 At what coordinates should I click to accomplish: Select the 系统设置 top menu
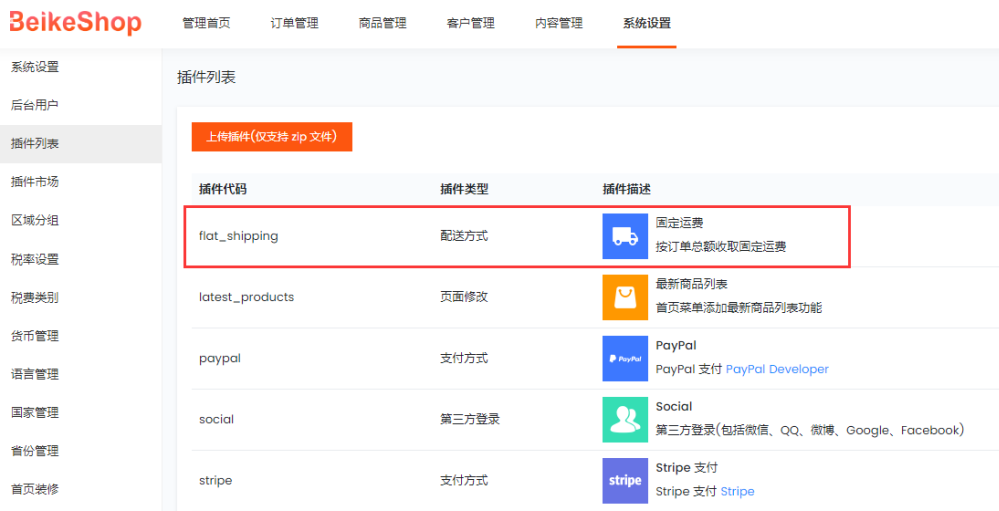[647, 24]
